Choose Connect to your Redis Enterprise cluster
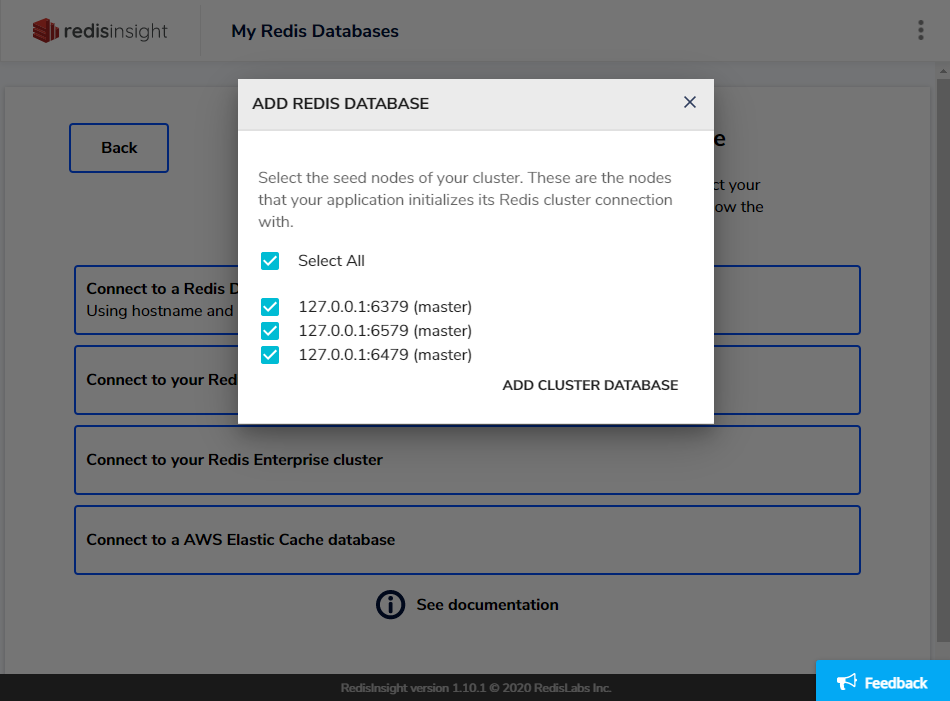This screenshot has height=701, width=950. (467, 460)
